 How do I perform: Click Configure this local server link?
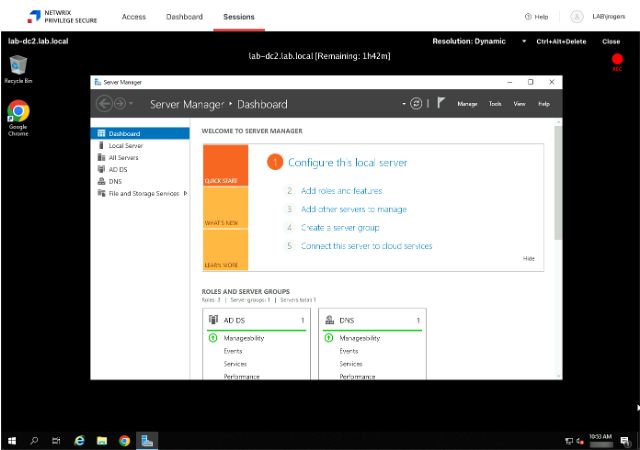(347, 163)
